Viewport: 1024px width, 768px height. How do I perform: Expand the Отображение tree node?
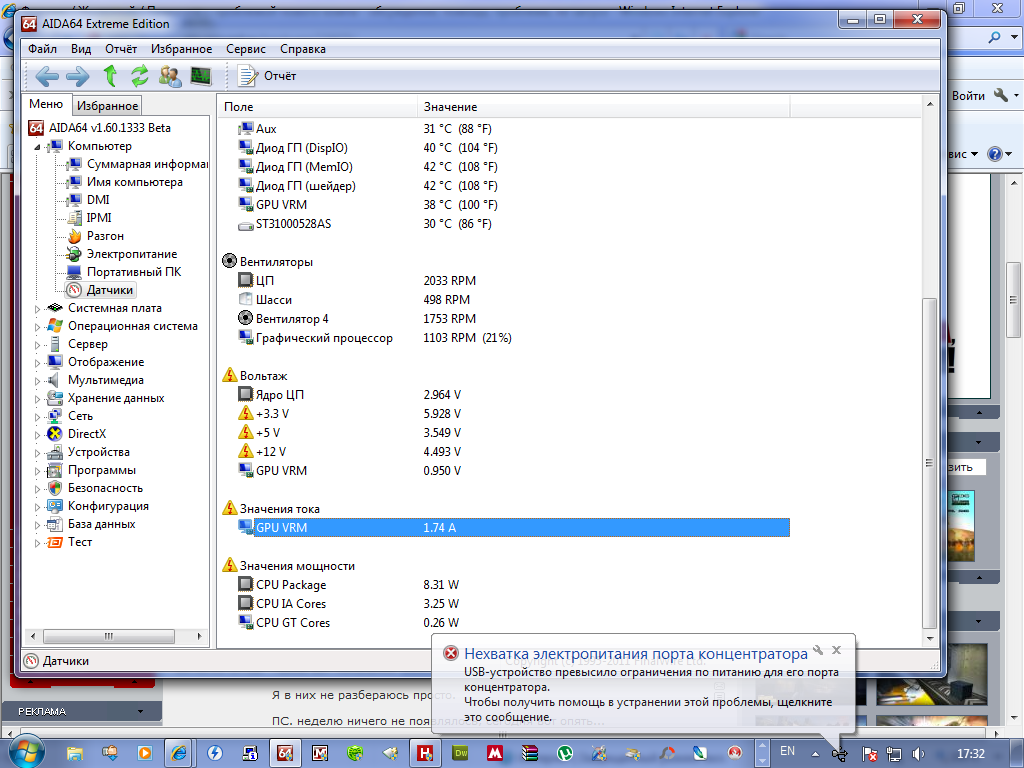point(37,362)
